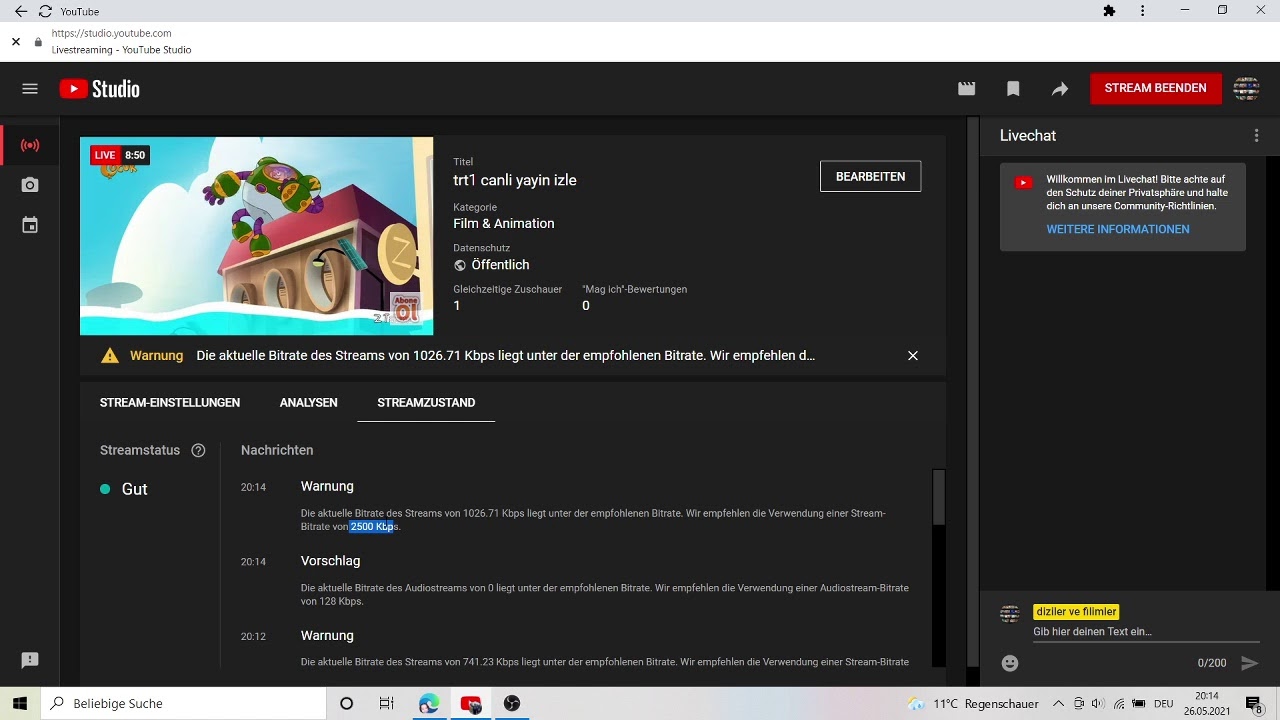Show hidden tray icons chevron
The image size is (1280, 720).
click(1058, 703)
